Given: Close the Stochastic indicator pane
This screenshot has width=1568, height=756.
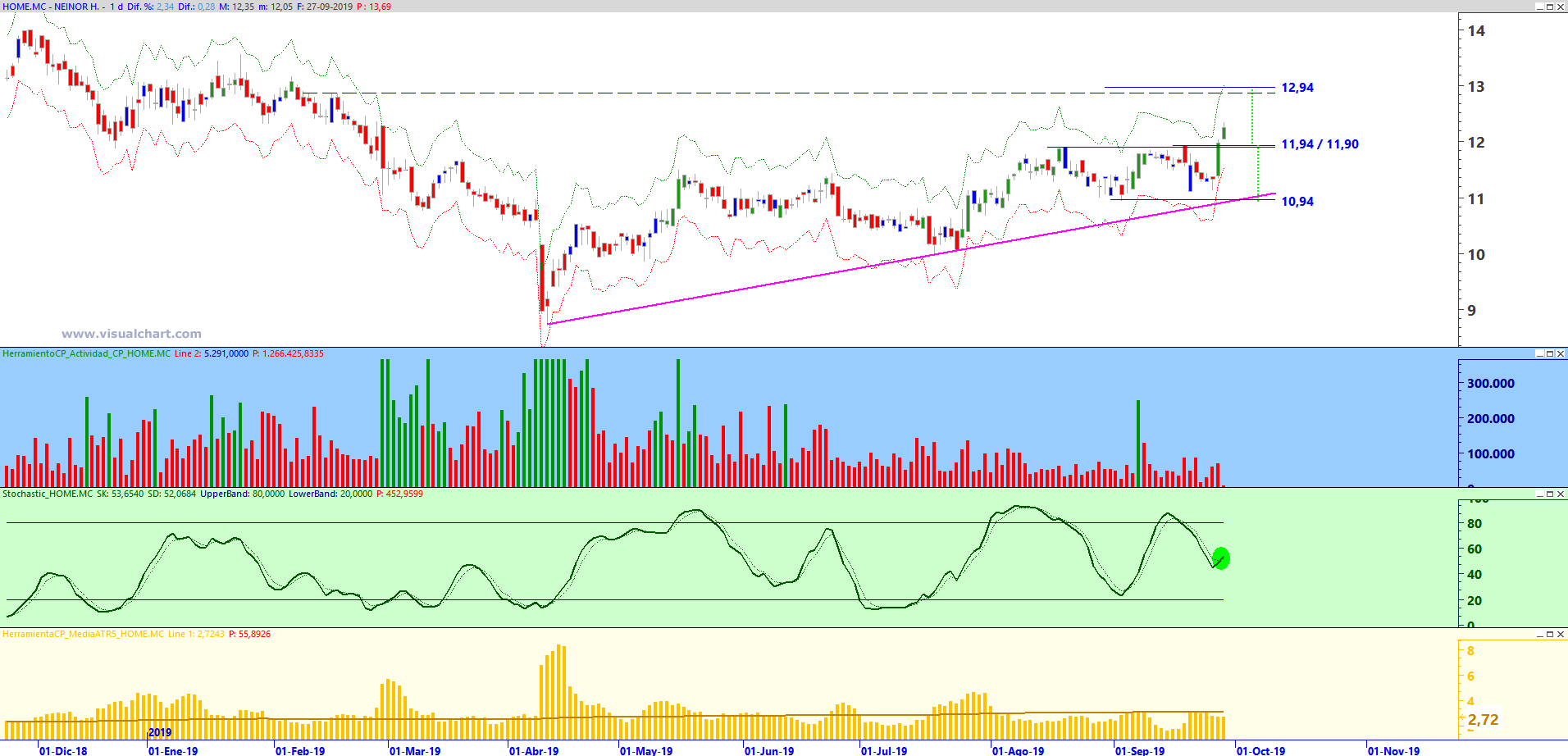Looking at the screenshot, I should coord(1561,494).
